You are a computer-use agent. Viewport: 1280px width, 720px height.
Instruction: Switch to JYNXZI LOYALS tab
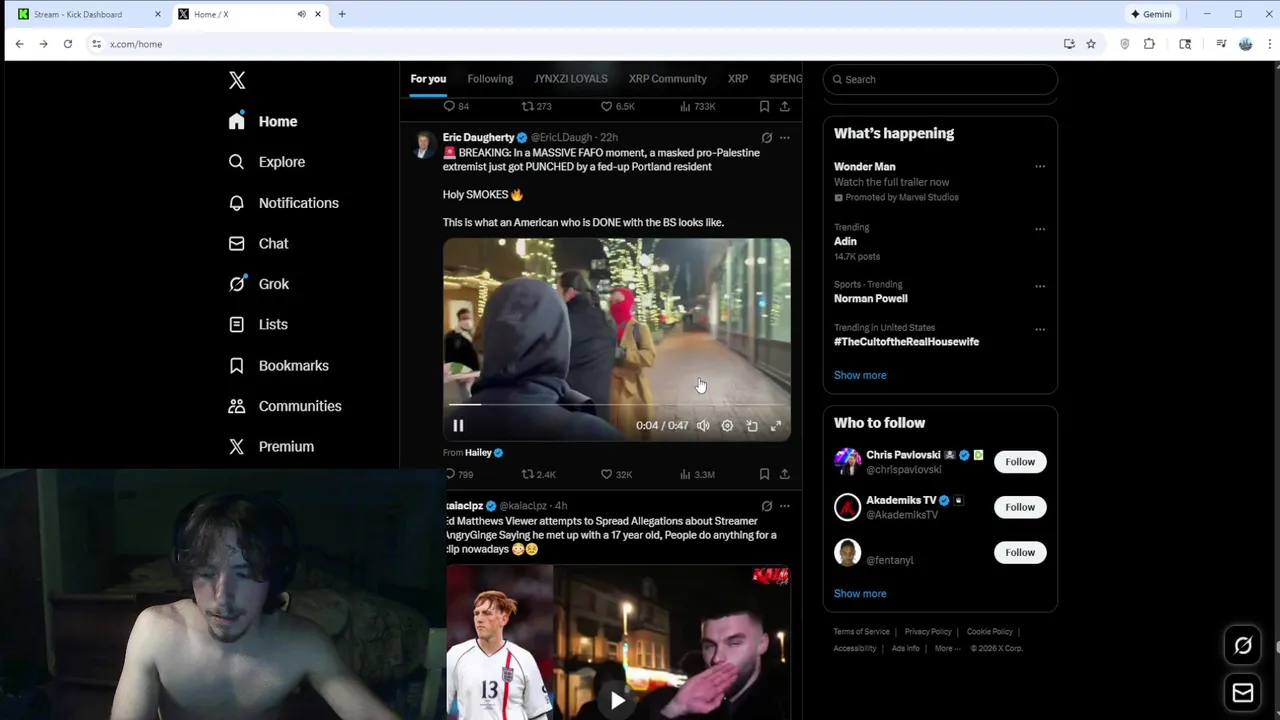(x=570, y=79)
